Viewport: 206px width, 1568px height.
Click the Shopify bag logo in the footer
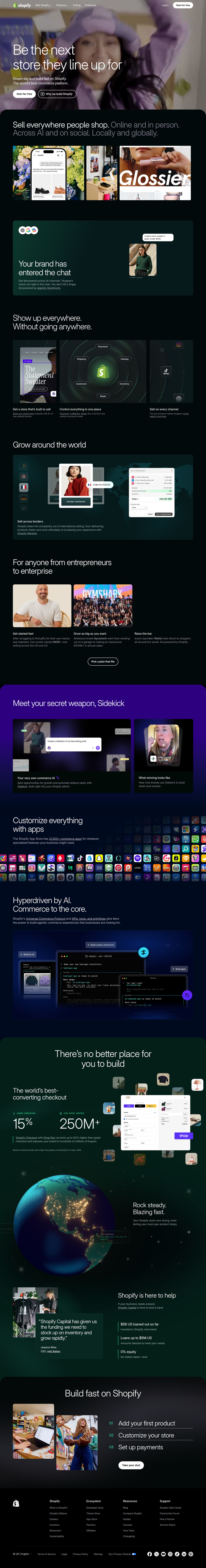16,1503
